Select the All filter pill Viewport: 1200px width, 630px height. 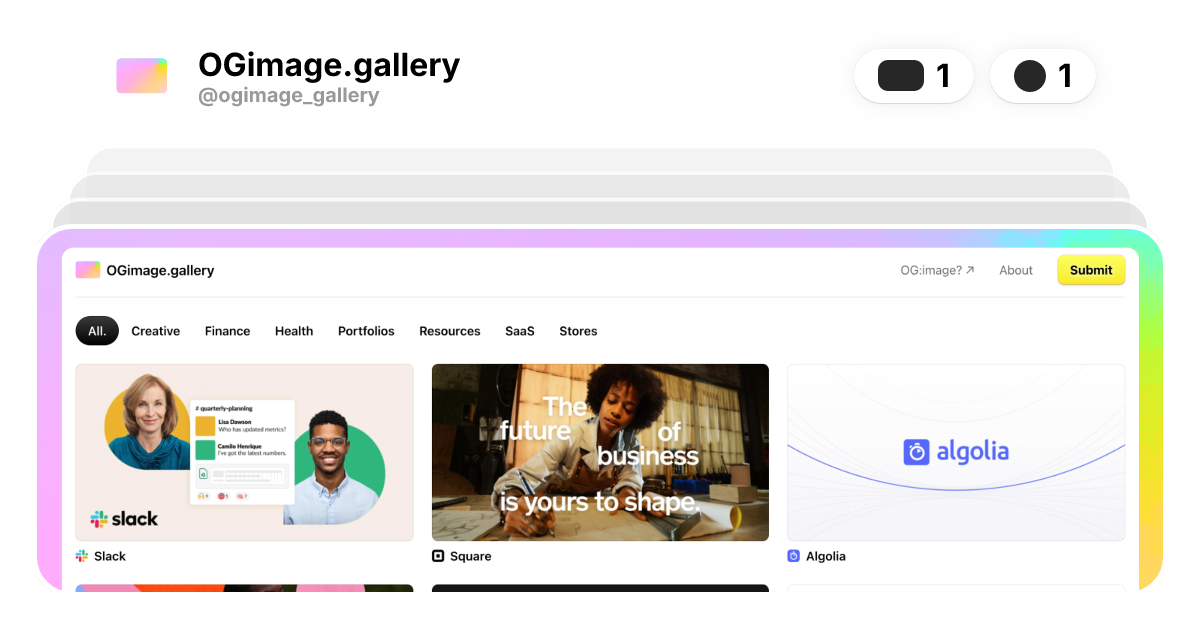[x=97, y=331]
